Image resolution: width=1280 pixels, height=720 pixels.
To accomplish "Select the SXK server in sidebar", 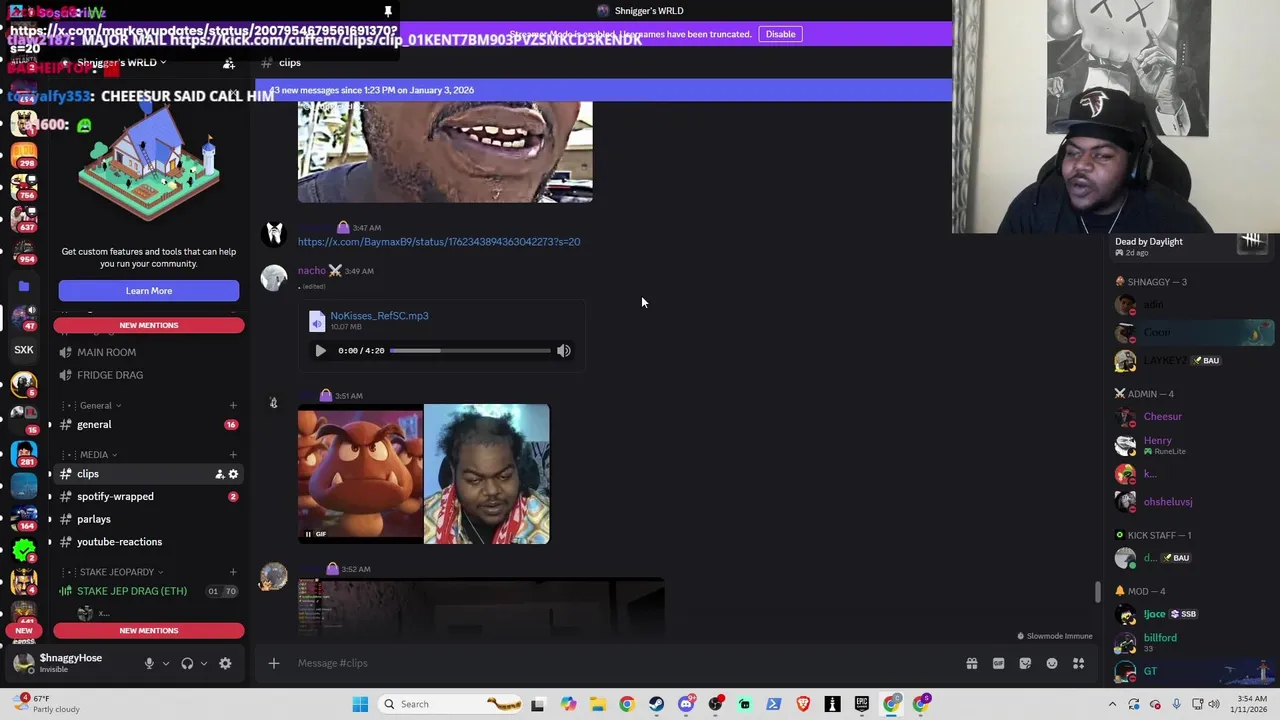I will [x=24, y=350].
